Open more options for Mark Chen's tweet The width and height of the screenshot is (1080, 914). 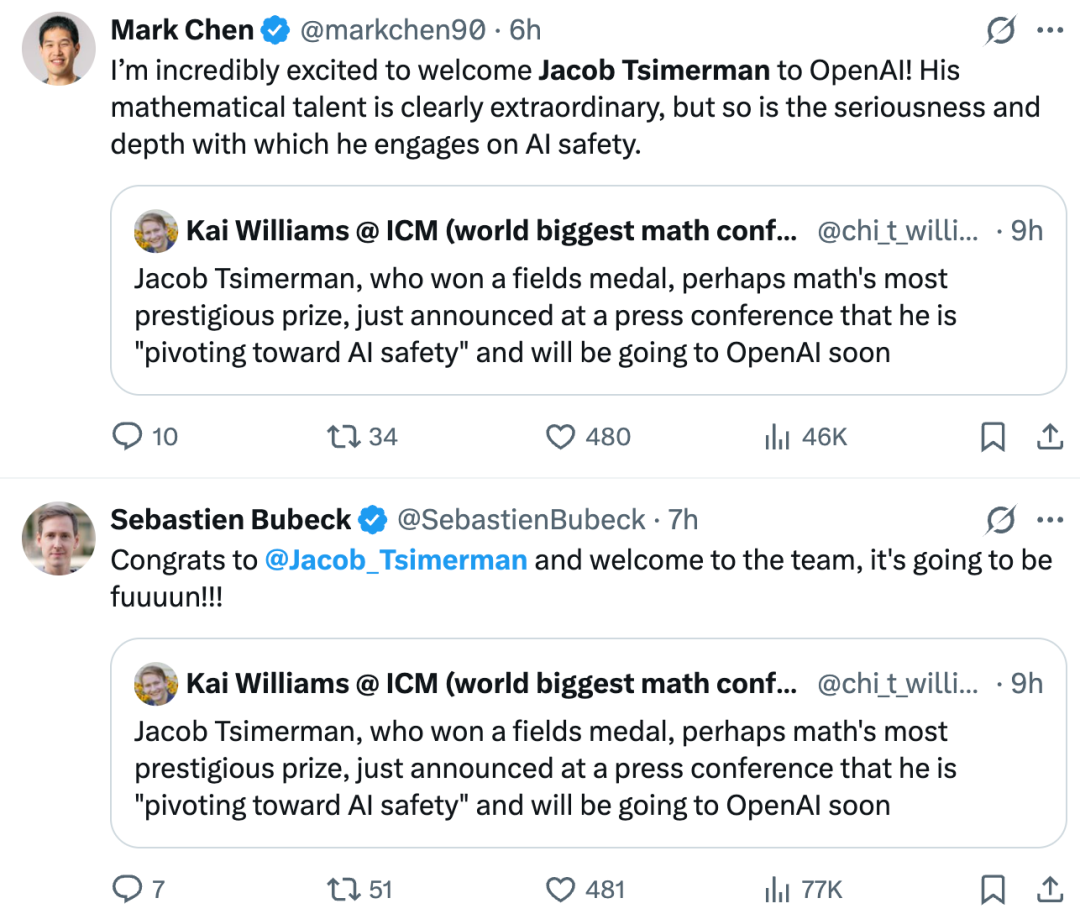1050,30
